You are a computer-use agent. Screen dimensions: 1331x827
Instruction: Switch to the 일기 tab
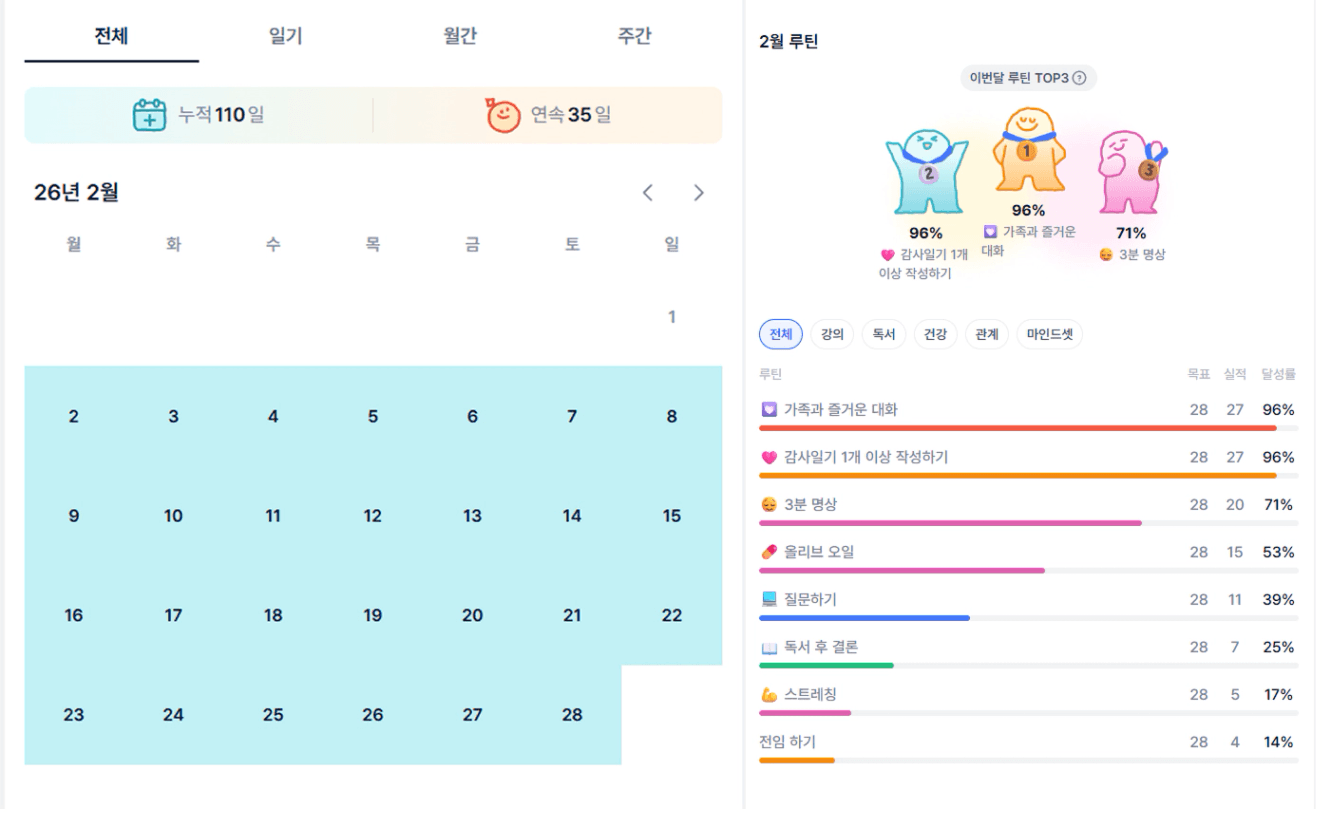286,37
